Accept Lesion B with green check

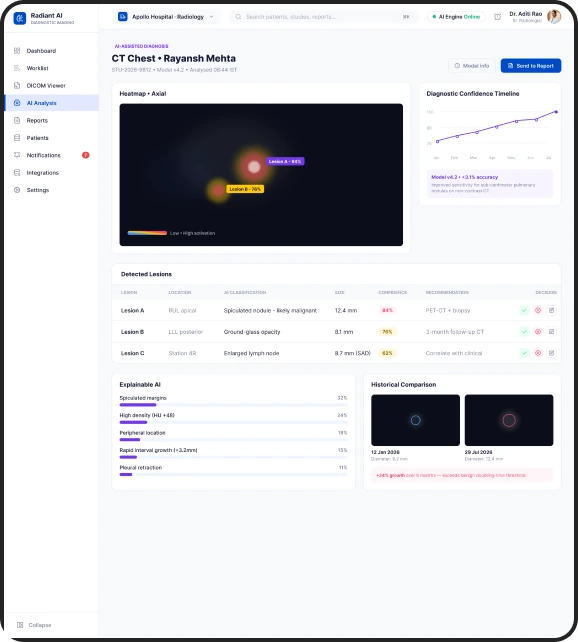point(524,332)
